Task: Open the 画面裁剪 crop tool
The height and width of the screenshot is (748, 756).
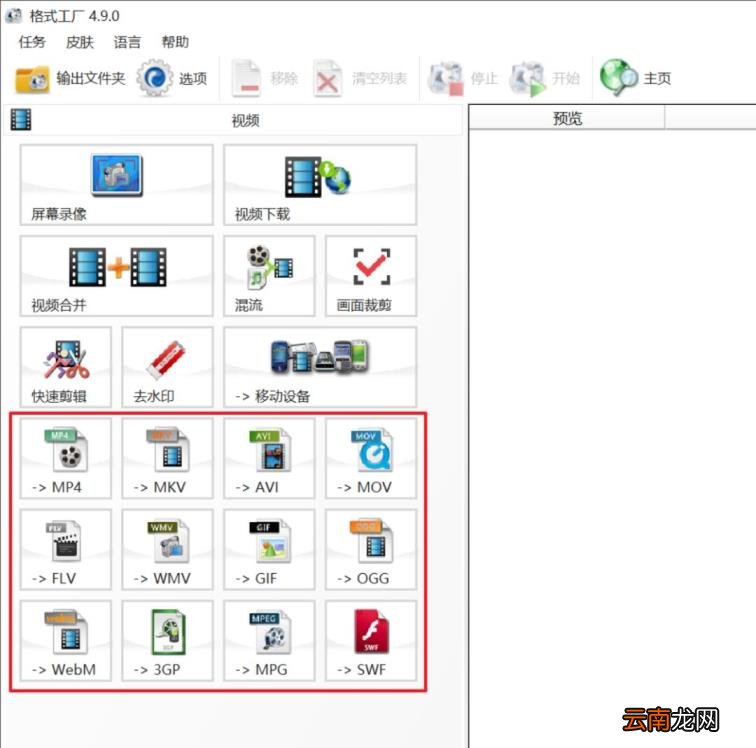Action: [371, 276]
